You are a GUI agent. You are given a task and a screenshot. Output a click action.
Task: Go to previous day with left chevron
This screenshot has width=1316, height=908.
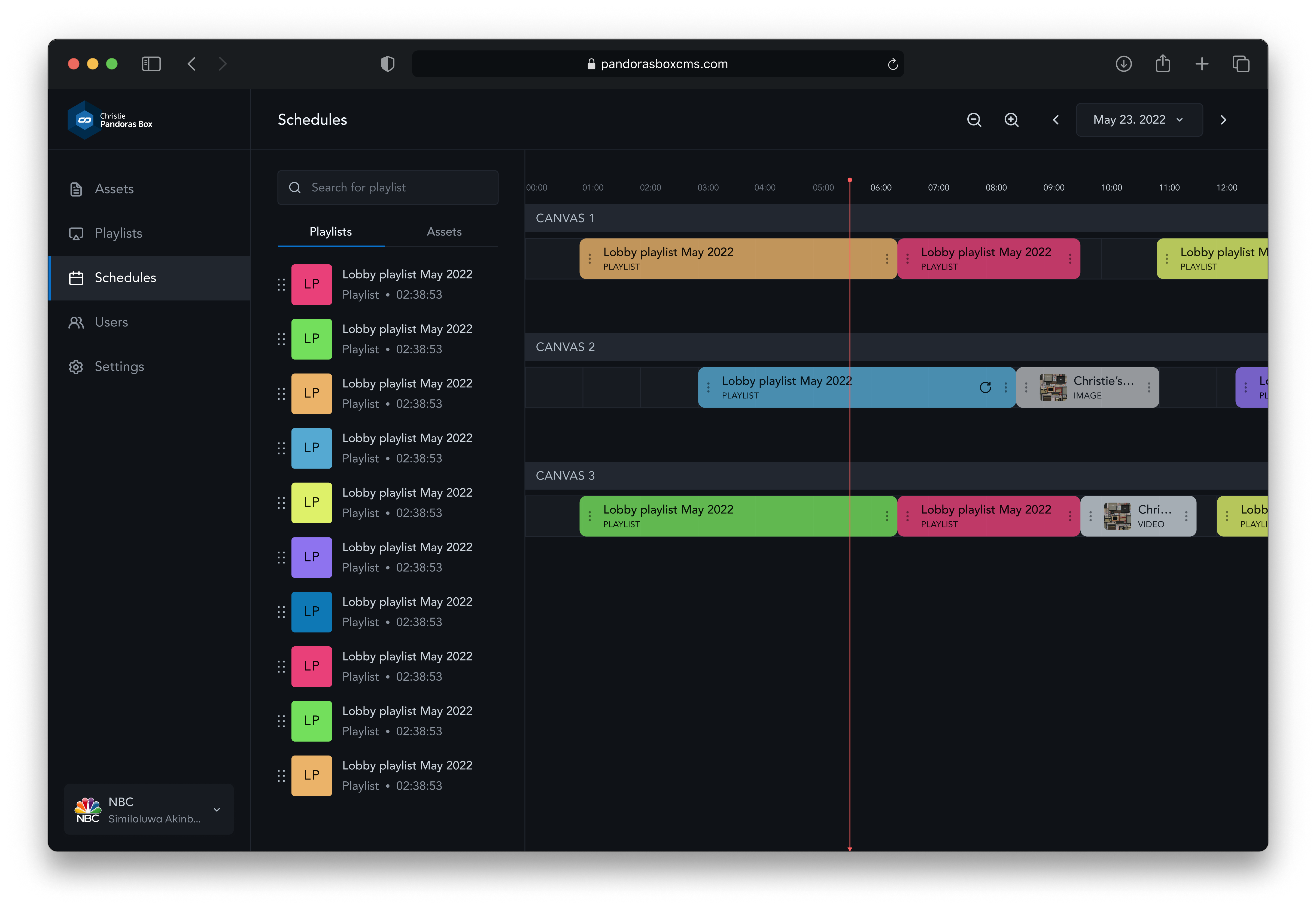pos(1056,120)
